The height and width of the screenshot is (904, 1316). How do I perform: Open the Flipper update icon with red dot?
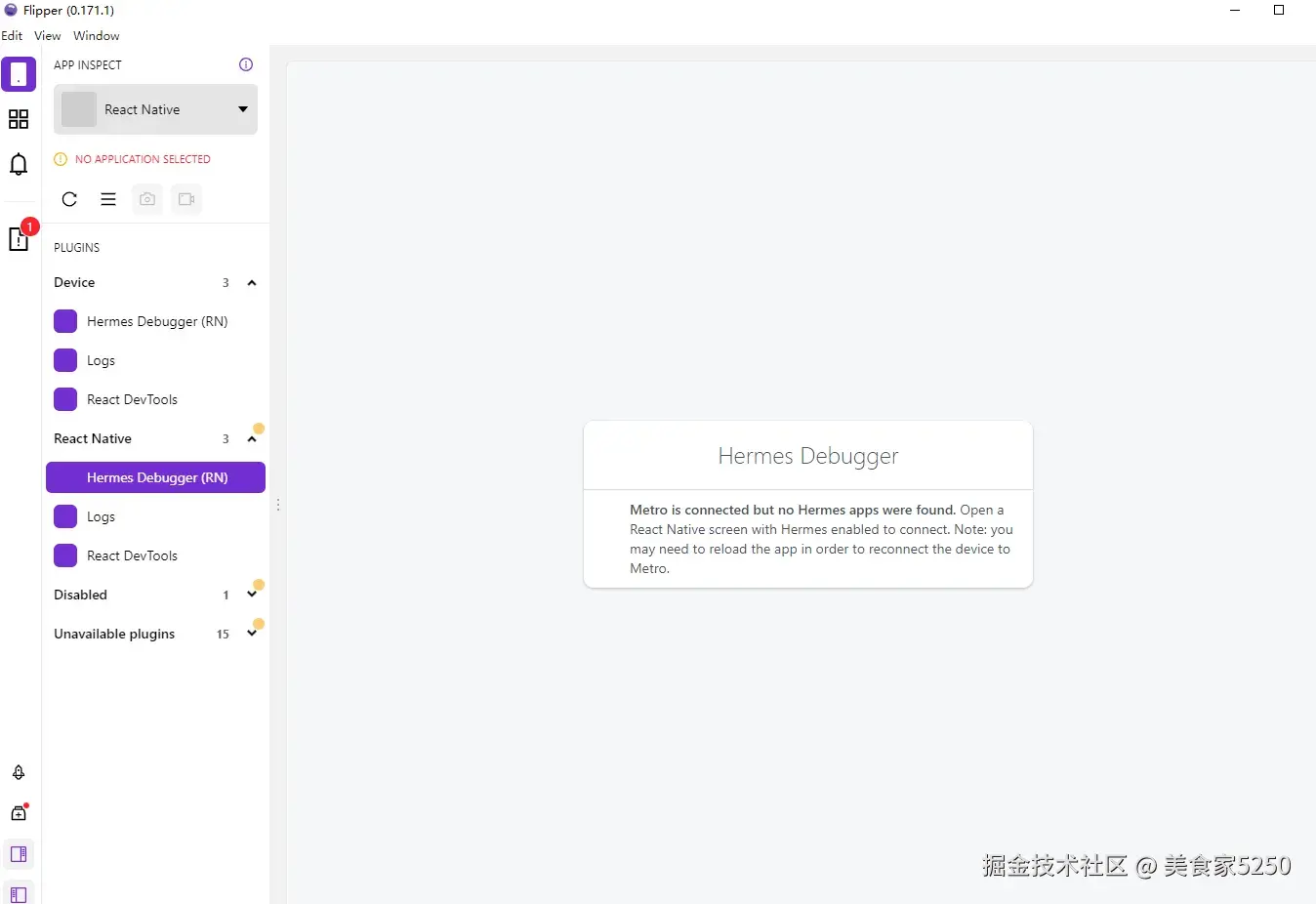pyautogui.click(x=19, y=812)
